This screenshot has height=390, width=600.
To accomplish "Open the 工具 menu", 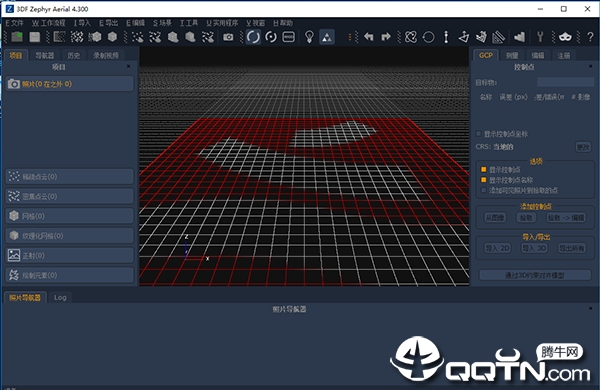I will coord(189,23).
